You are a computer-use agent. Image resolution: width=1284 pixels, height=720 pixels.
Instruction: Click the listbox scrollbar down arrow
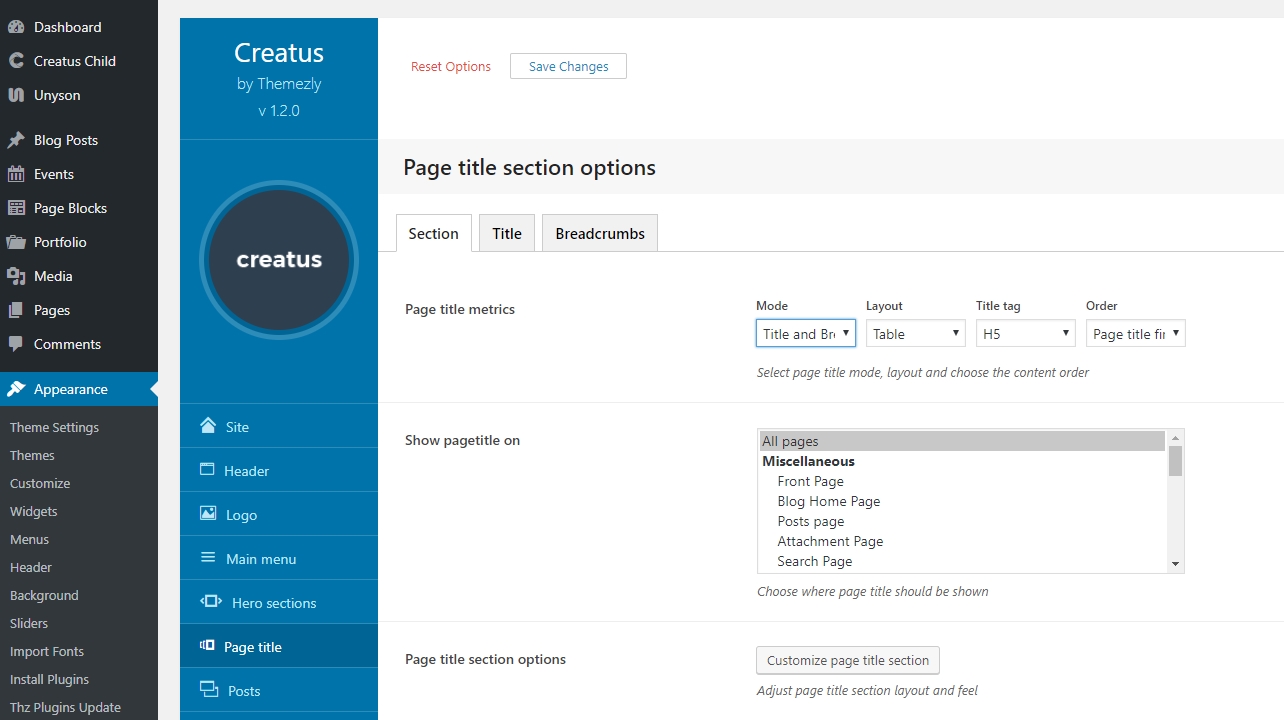click(x=1176, y=564)
